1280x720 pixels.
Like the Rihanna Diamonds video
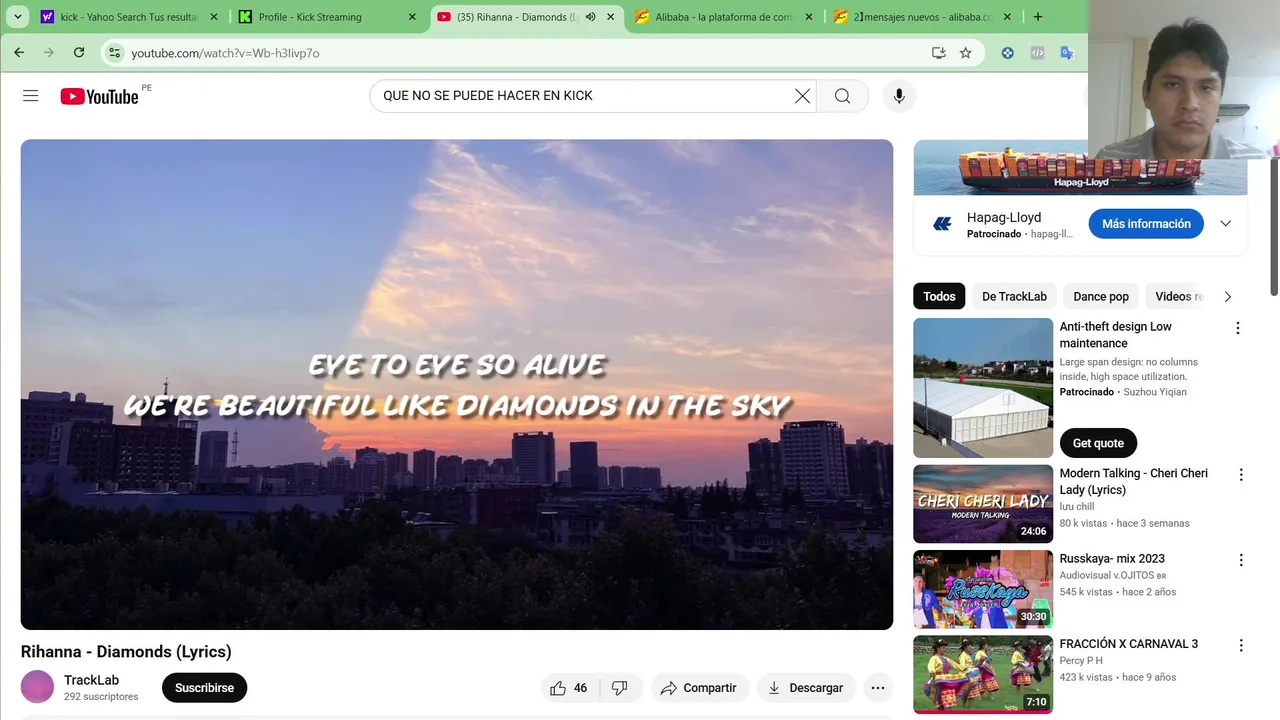coord(568,688)
